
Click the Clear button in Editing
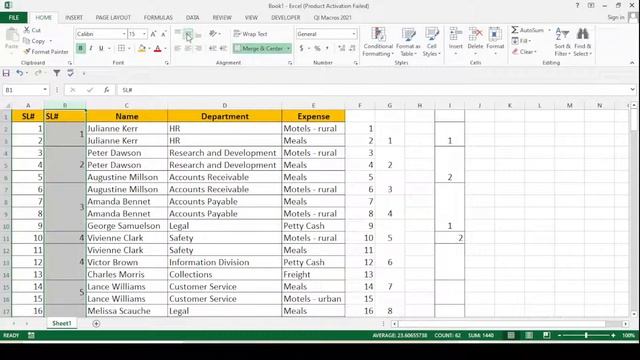(524, 52)
